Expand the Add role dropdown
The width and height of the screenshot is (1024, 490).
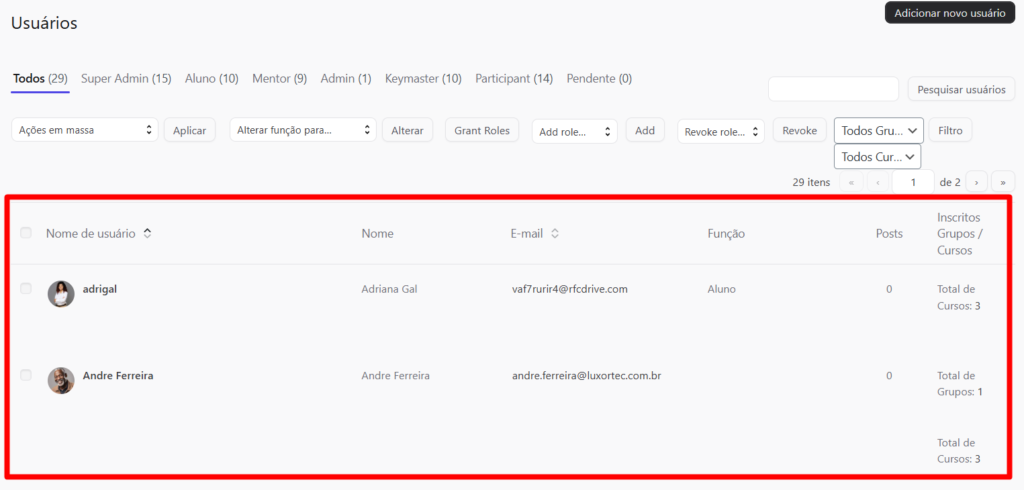574,131
